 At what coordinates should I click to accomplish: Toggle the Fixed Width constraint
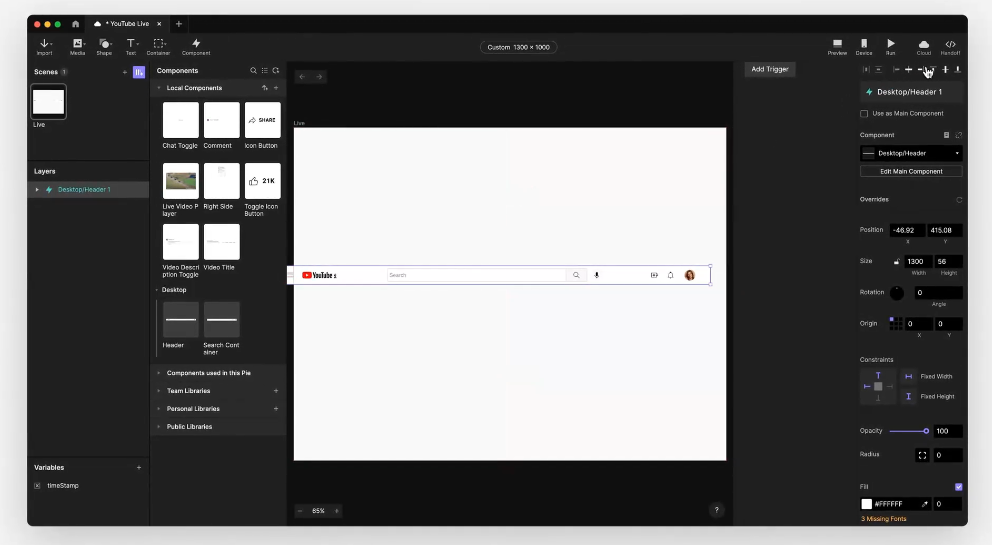[x=909, y=377]
